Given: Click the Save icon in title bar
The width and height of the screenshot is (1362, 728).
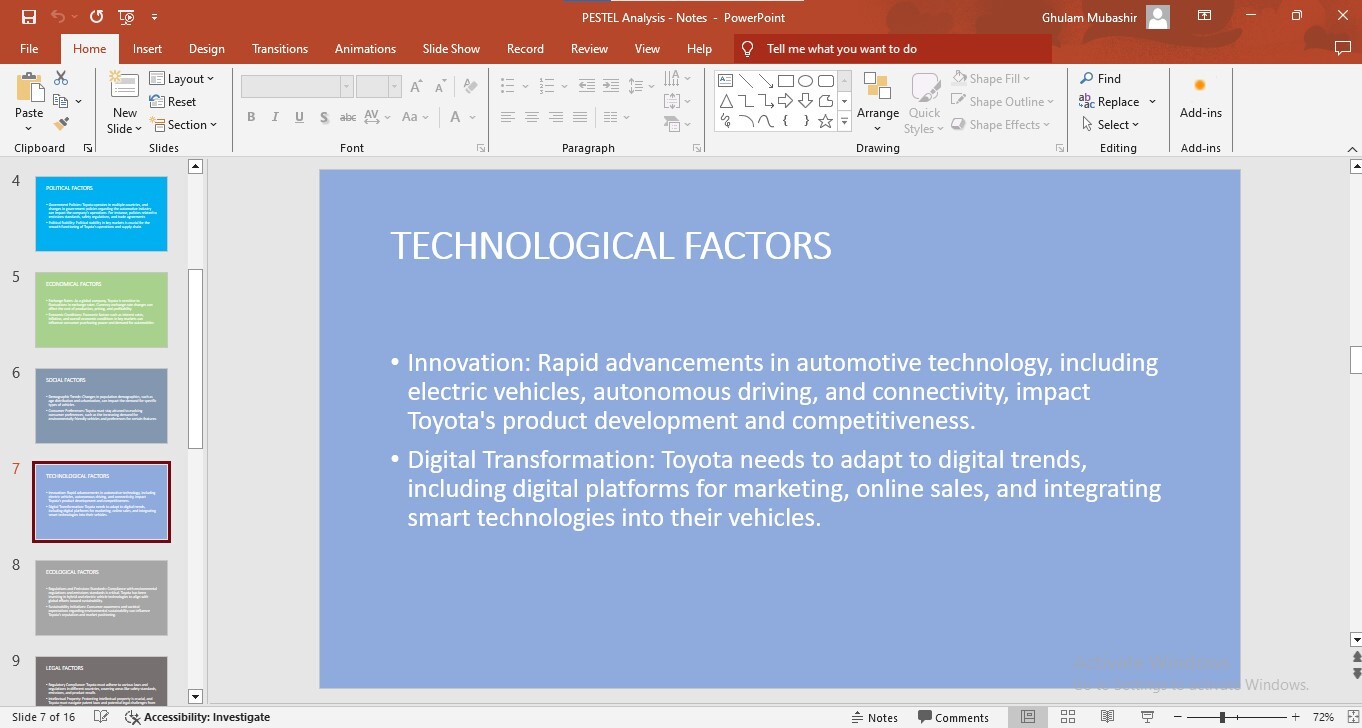Looking at the screenshot, I should pyautogui.click(x=28, y=17).
